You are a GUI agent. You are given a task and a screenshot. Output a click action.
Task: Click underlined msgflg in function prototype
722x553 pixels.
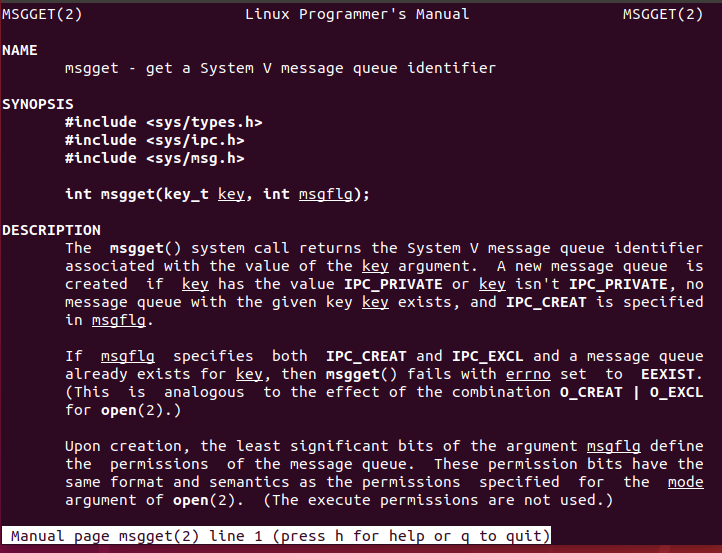[x=326, y=195]
